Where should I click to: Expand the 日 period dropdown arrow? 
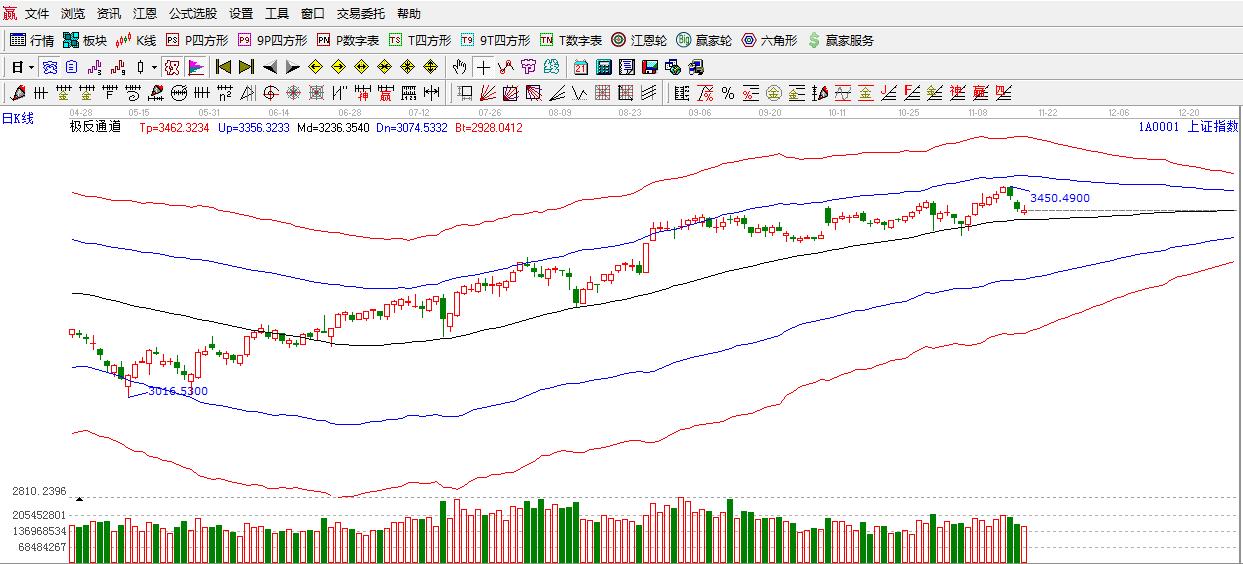pyautogui.click(x=31, y=67)
